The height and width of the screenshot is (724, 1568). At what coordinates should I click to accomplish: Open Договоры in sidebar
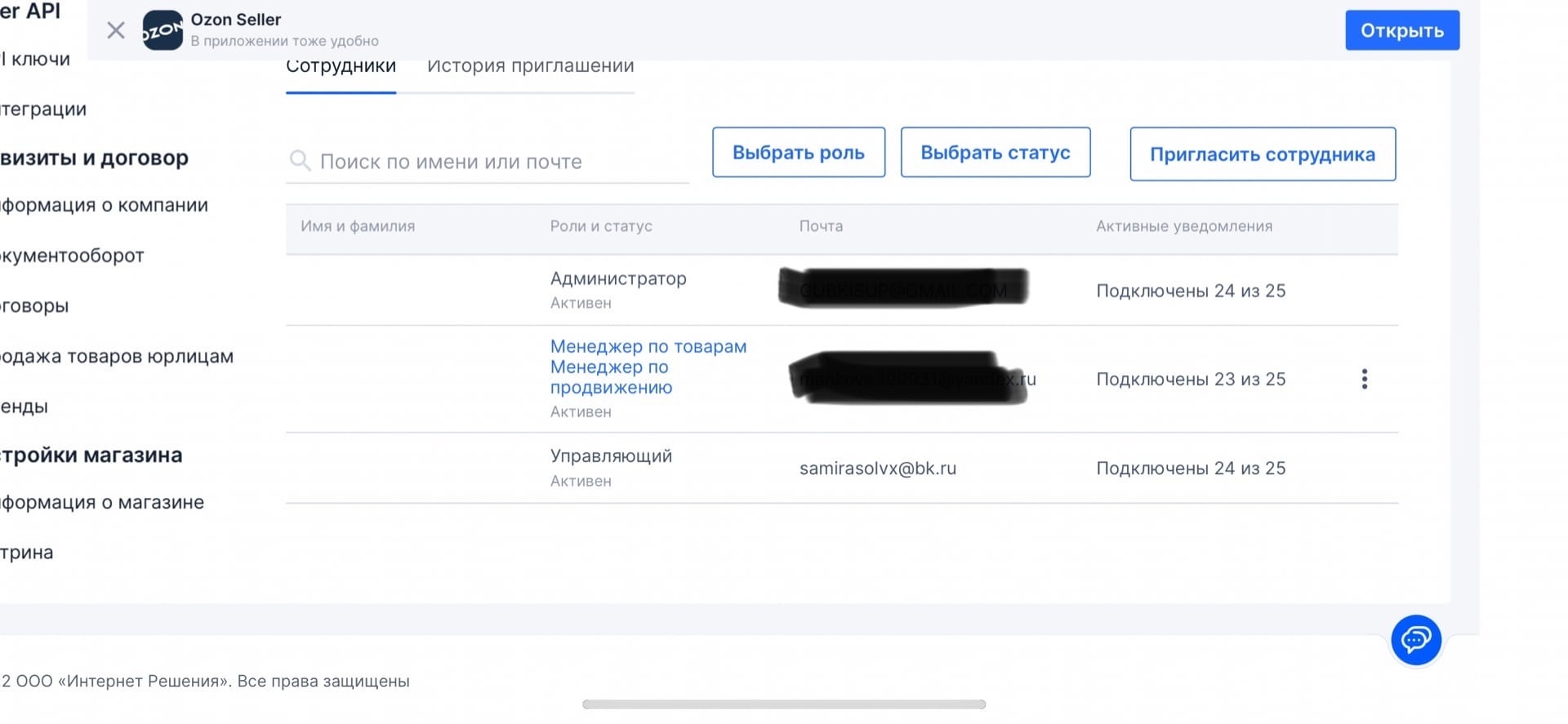(x=34, y=306)
